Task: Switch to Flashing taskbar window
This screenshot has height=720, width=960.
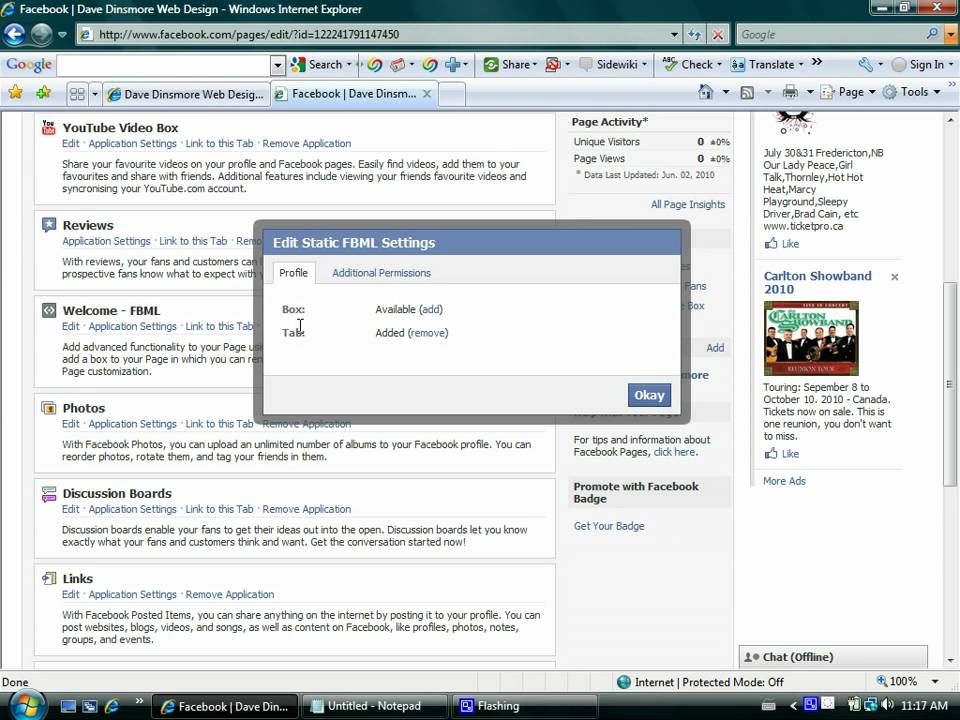Action: 523,706
